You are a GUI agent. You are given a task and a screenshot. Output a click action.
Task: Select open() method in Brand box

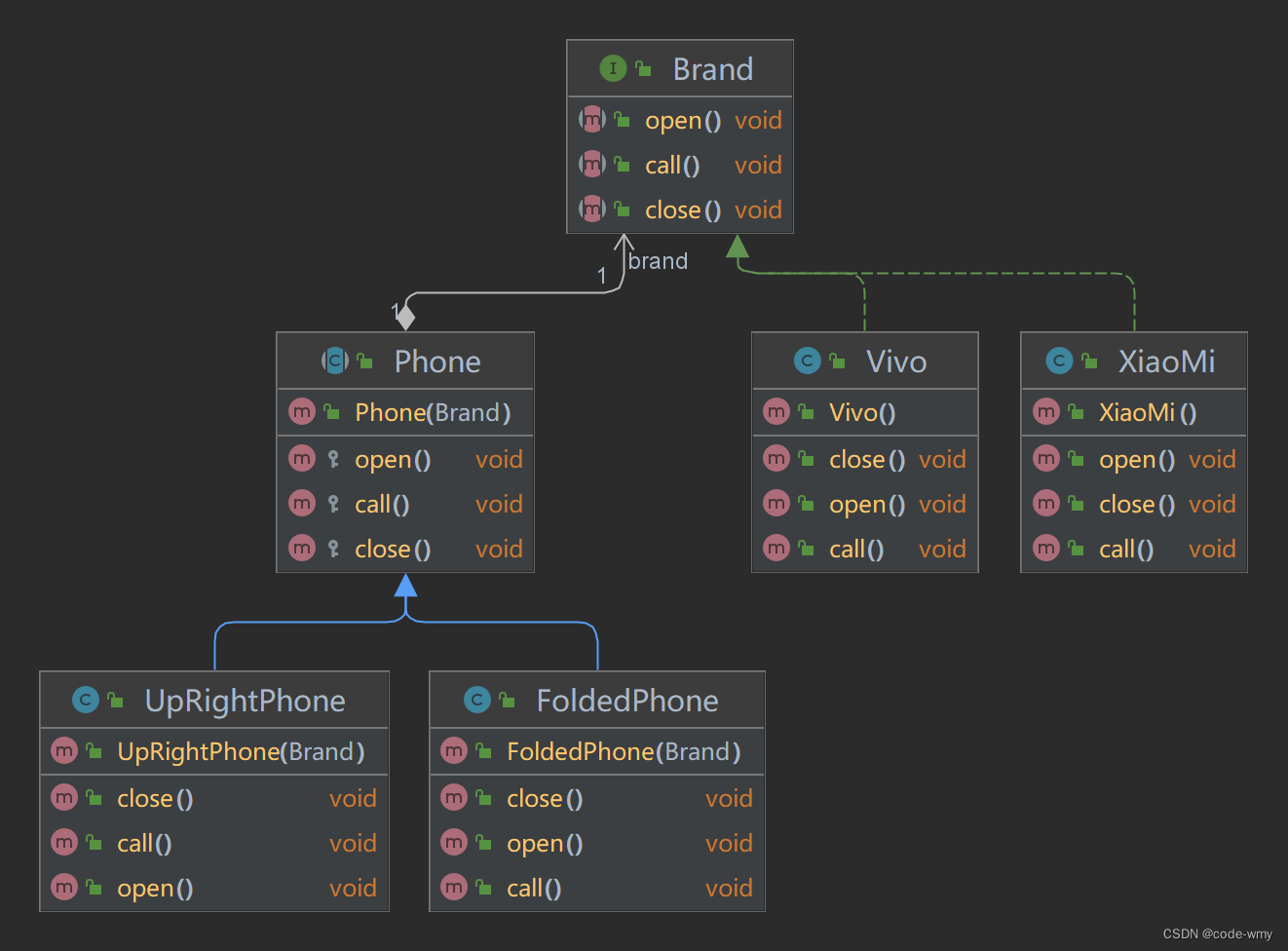point(680,120)
